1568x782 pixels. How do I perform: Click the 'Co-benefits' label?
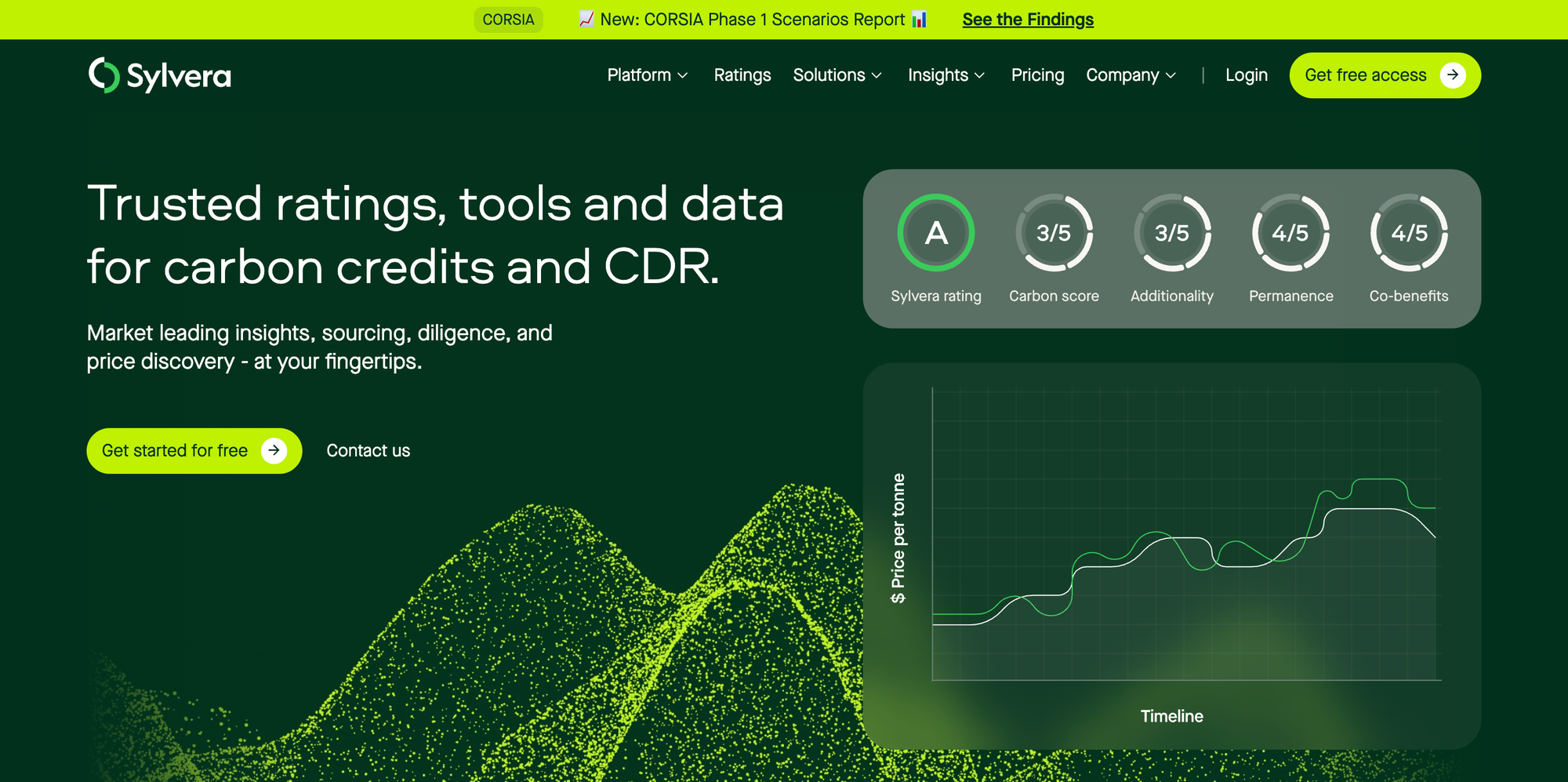coord(1409,296)
